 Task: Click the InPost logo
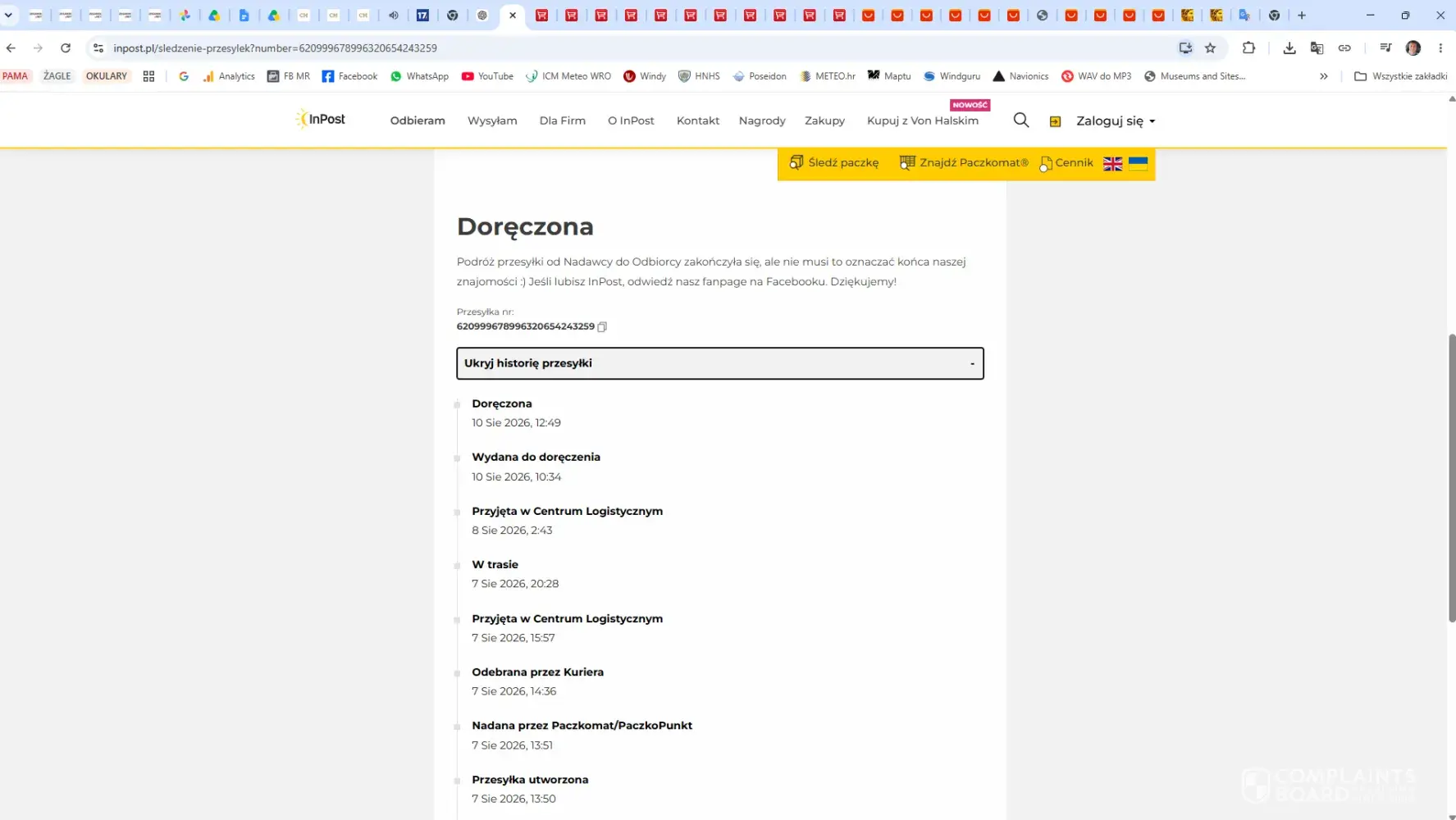pyautogui.click(x=321, y=120)
